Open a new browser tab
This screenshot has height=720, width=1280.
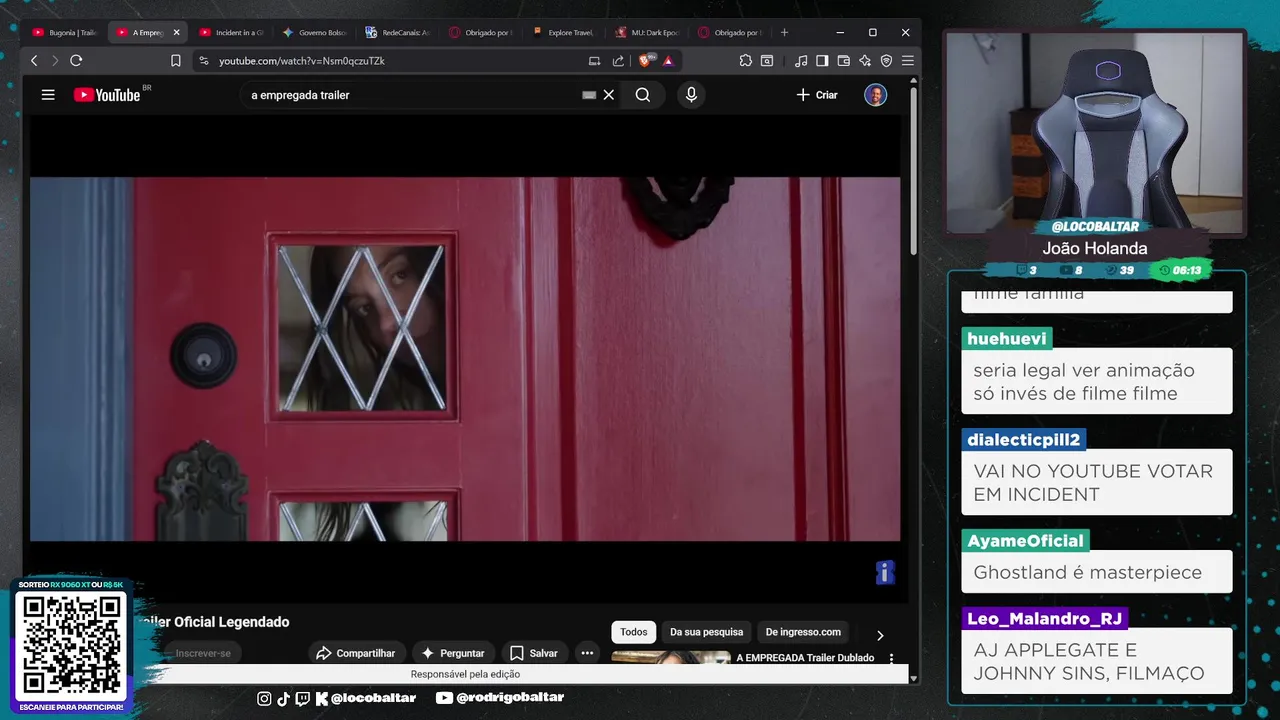click(x=784, y=32)
